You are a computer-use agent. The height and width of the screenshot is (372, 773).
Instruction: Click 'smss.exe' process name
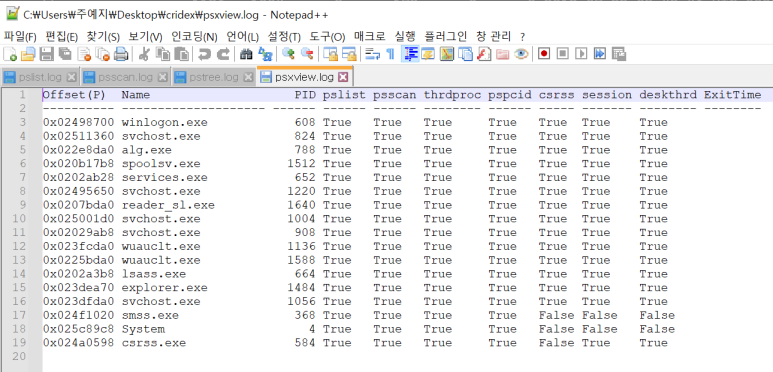click(150, 315)
